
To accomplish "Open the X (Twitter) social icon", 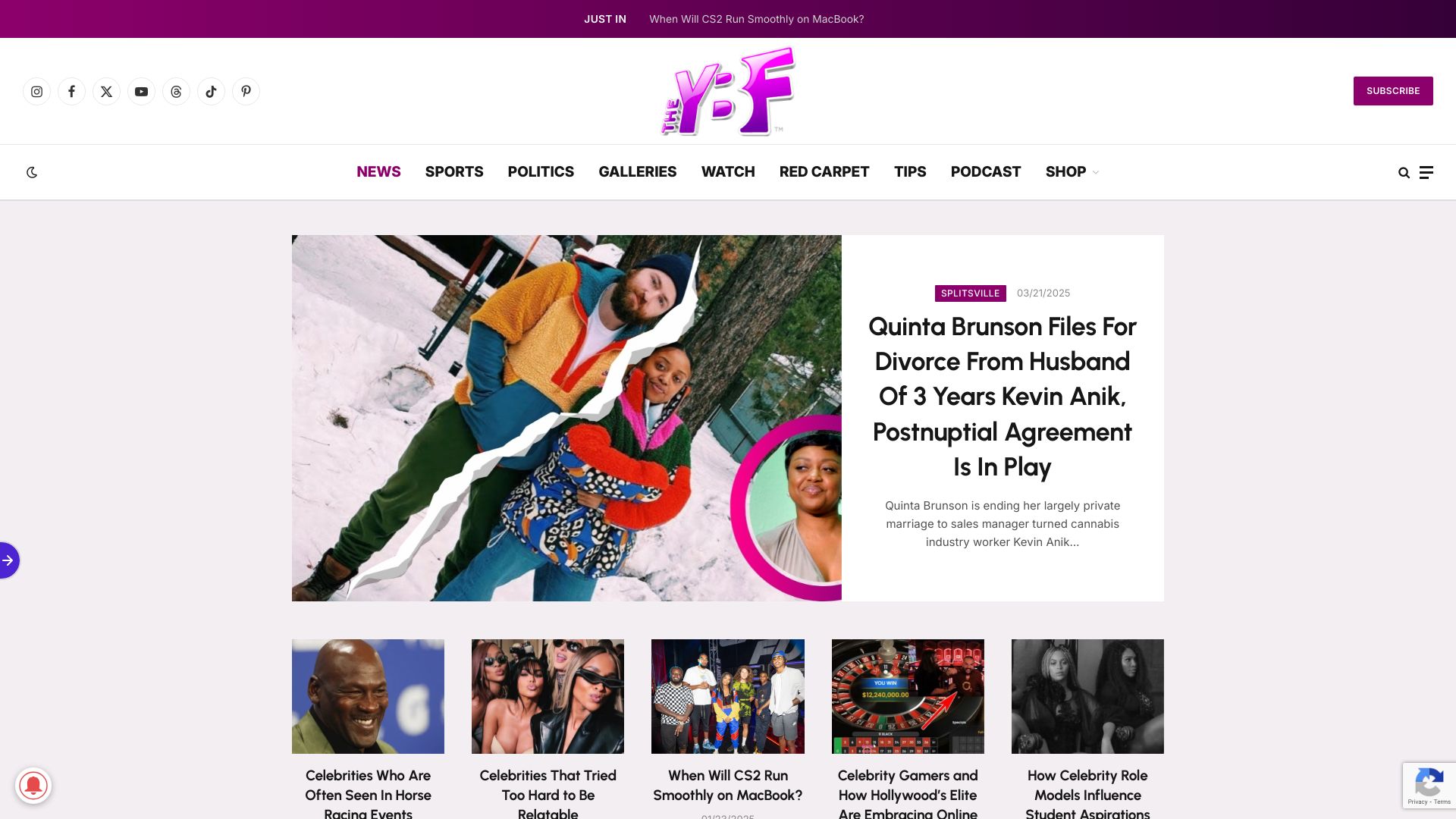I will [x=106, y=92].
